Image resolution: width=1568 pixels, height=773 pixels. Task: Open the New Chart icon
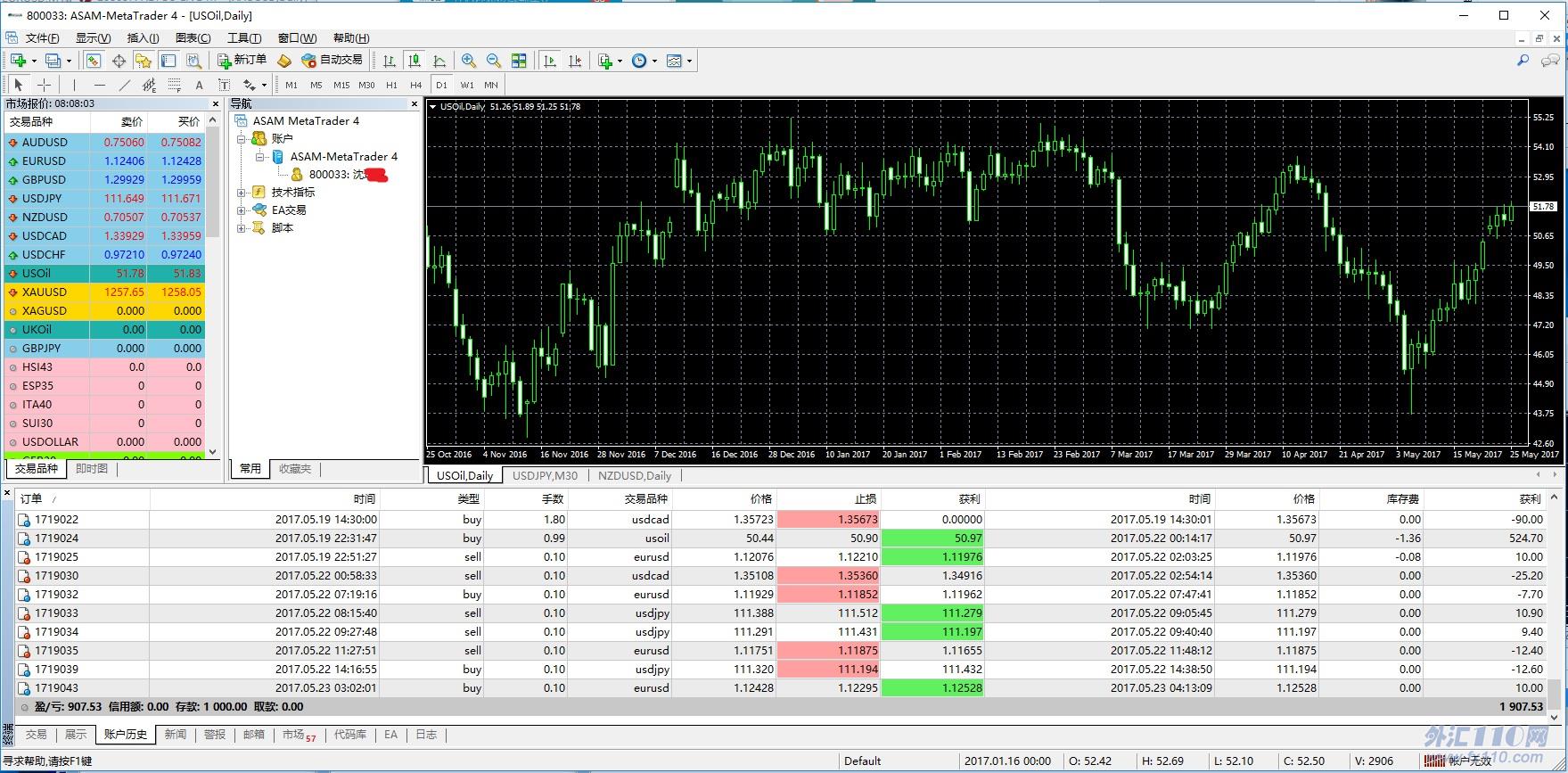(x=18, y=61)
